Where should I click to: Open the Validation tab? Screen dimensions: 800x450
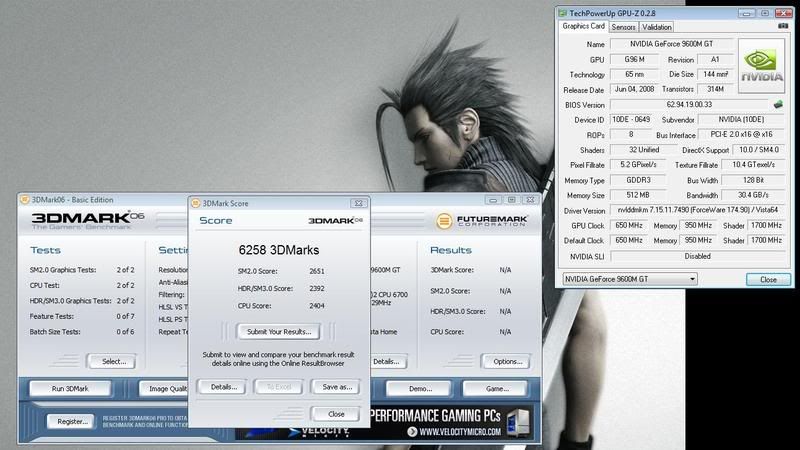656,27
